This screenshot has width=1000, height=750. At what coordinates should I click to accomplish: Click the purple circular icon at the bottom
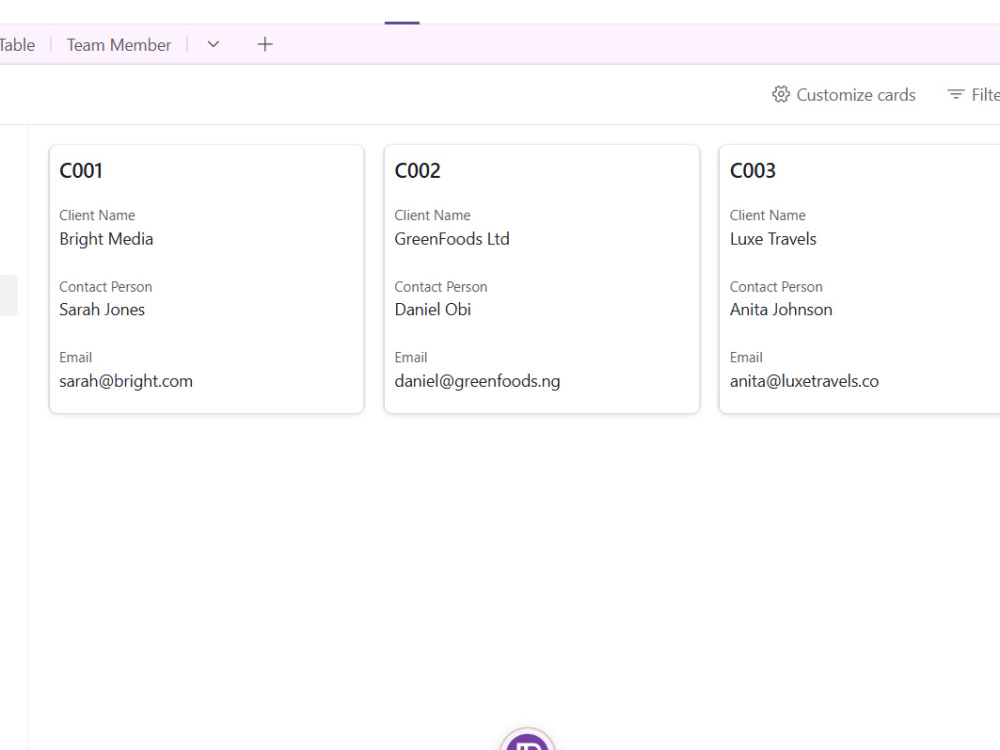[527, 740]
